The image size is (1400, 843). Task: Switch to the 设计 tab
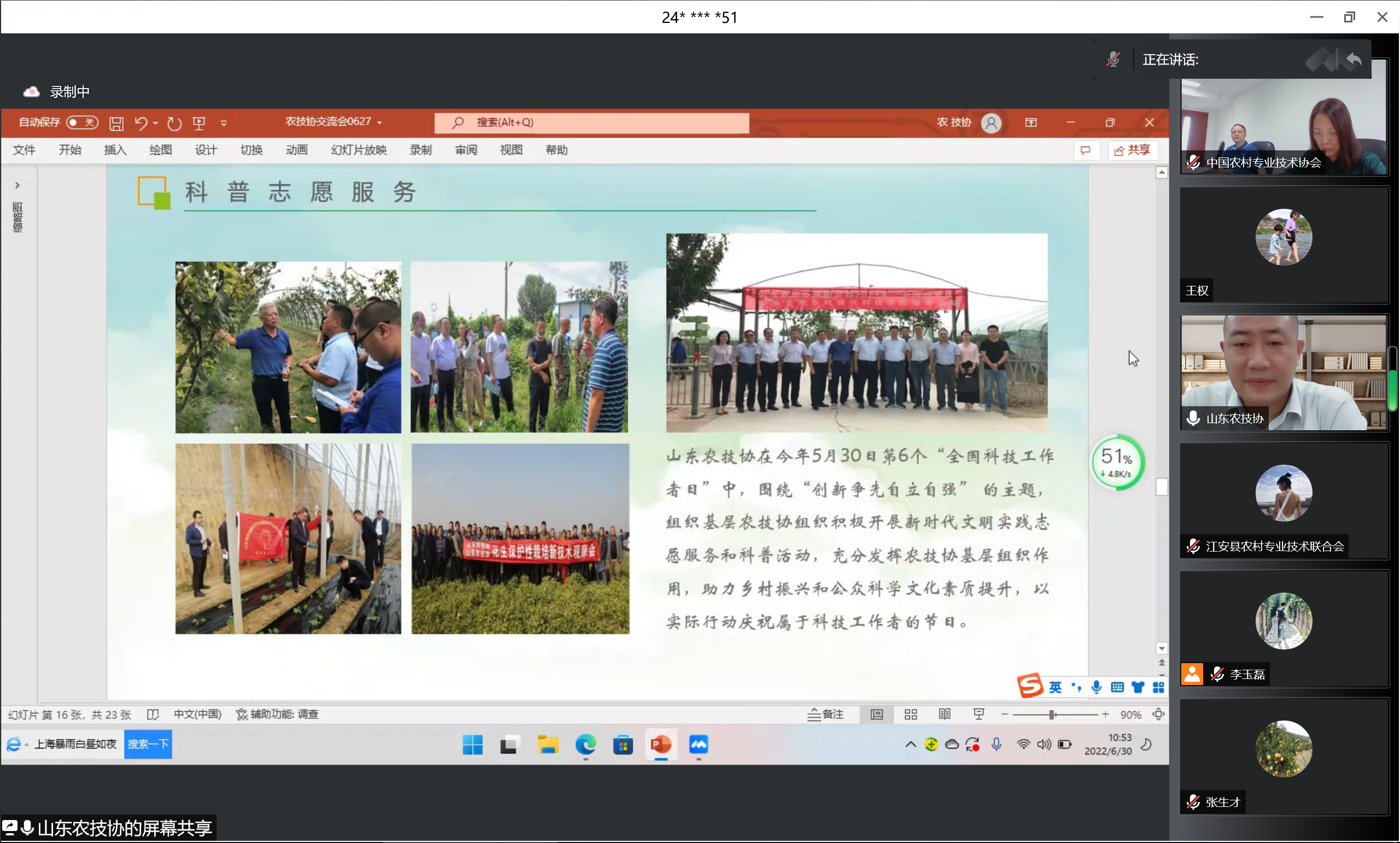pos(206,150)
